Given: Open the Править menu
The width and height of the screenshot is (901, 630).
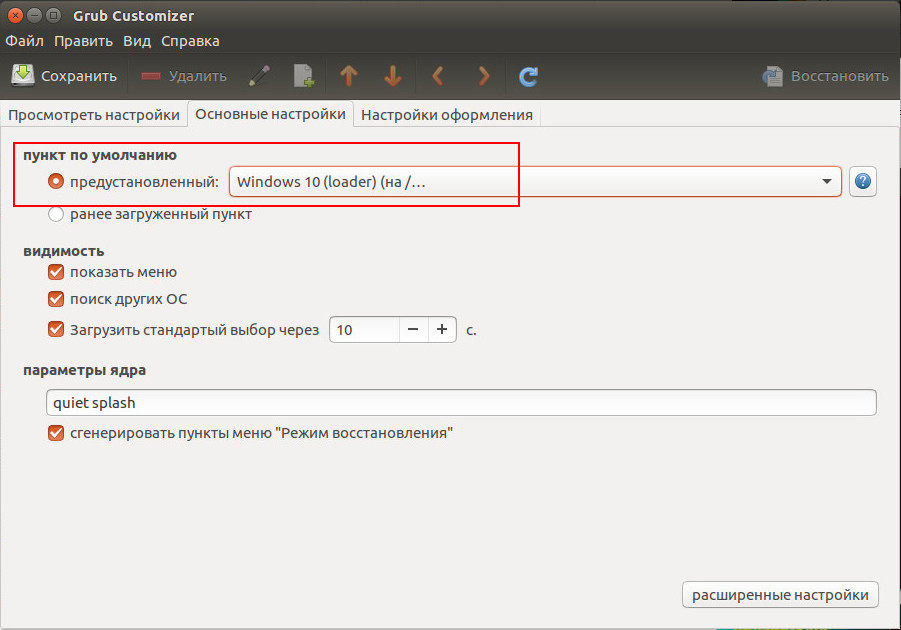Looking at the screenshot, I should tap(83, 41).
